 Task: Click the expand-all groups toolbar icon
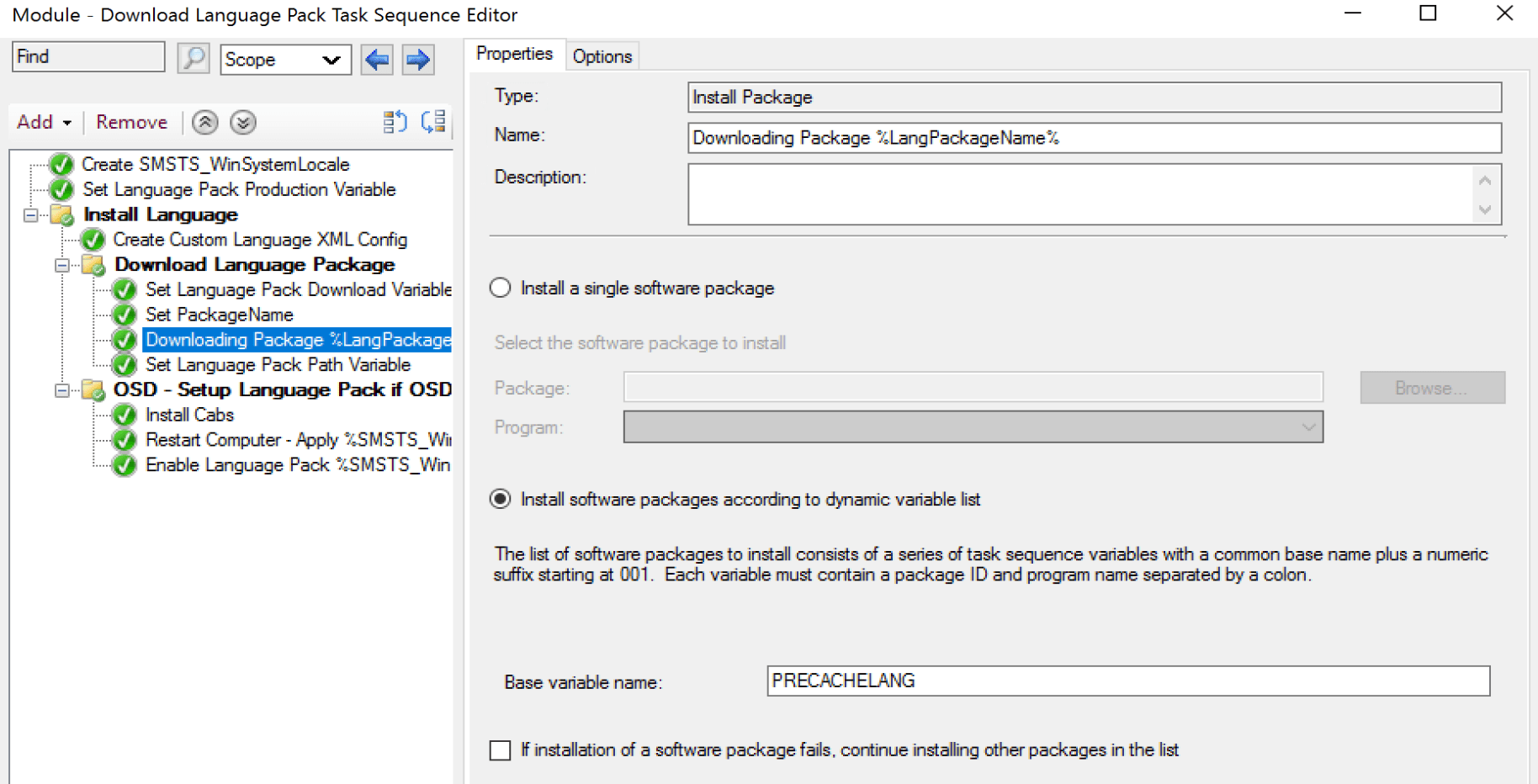tap(432, 122)
